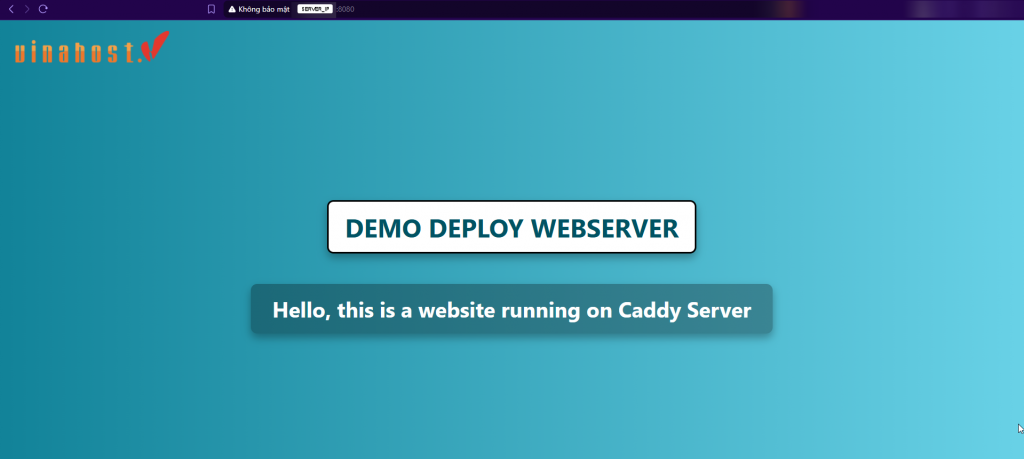Open the 'Không bảo mật' site info
Image resolution: width=1024 pixels, height=459 pixels.
(x=263, y=9)
